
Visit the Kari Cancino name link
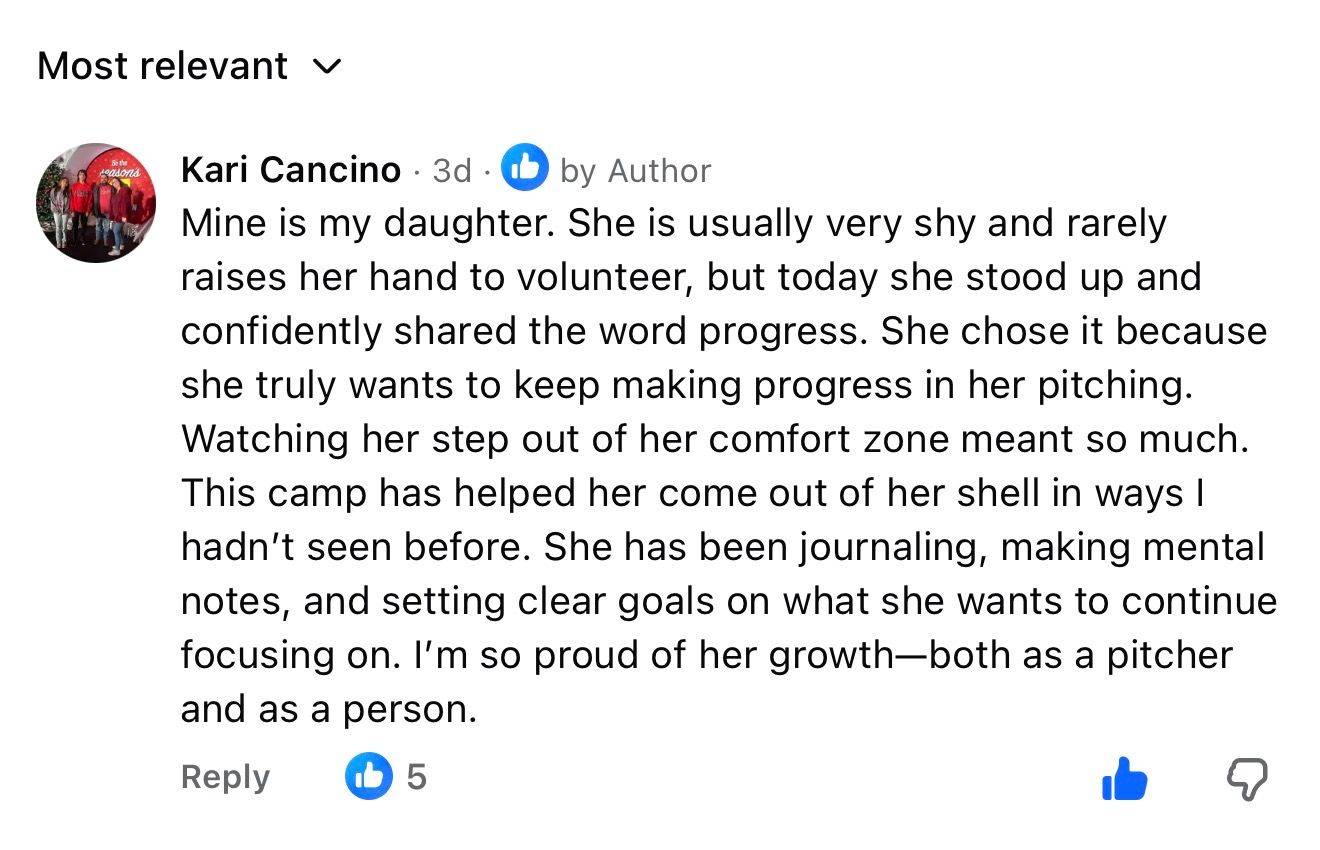[290, 170]
